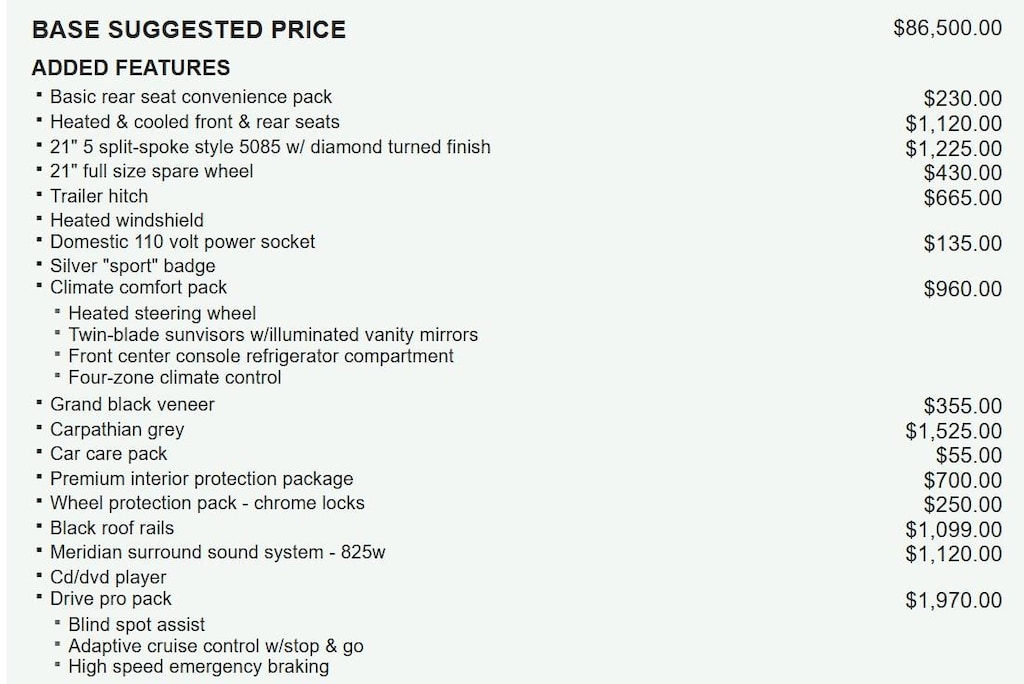Select Premium interior protection package
This screenshot has width=1024, height=684.
pyautogui.click(x=202, y=479)
